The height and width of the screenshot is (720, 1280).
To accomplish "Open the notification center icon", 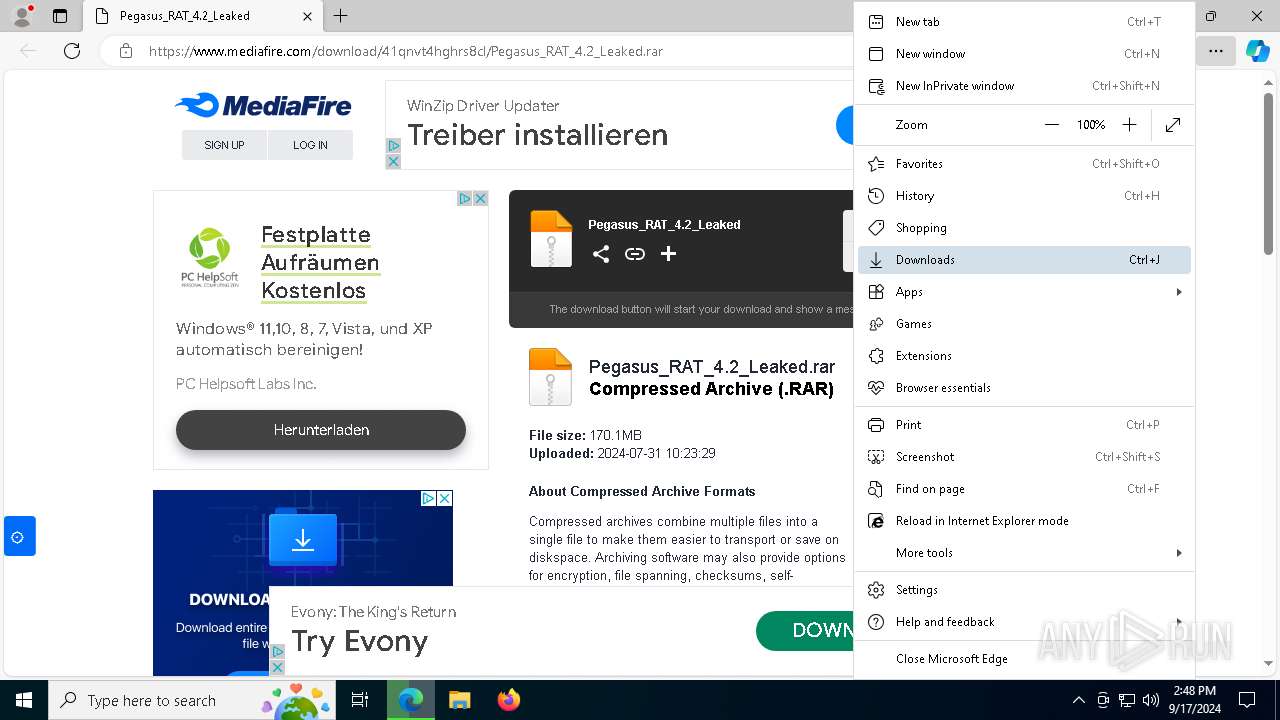I will 1247,700.
